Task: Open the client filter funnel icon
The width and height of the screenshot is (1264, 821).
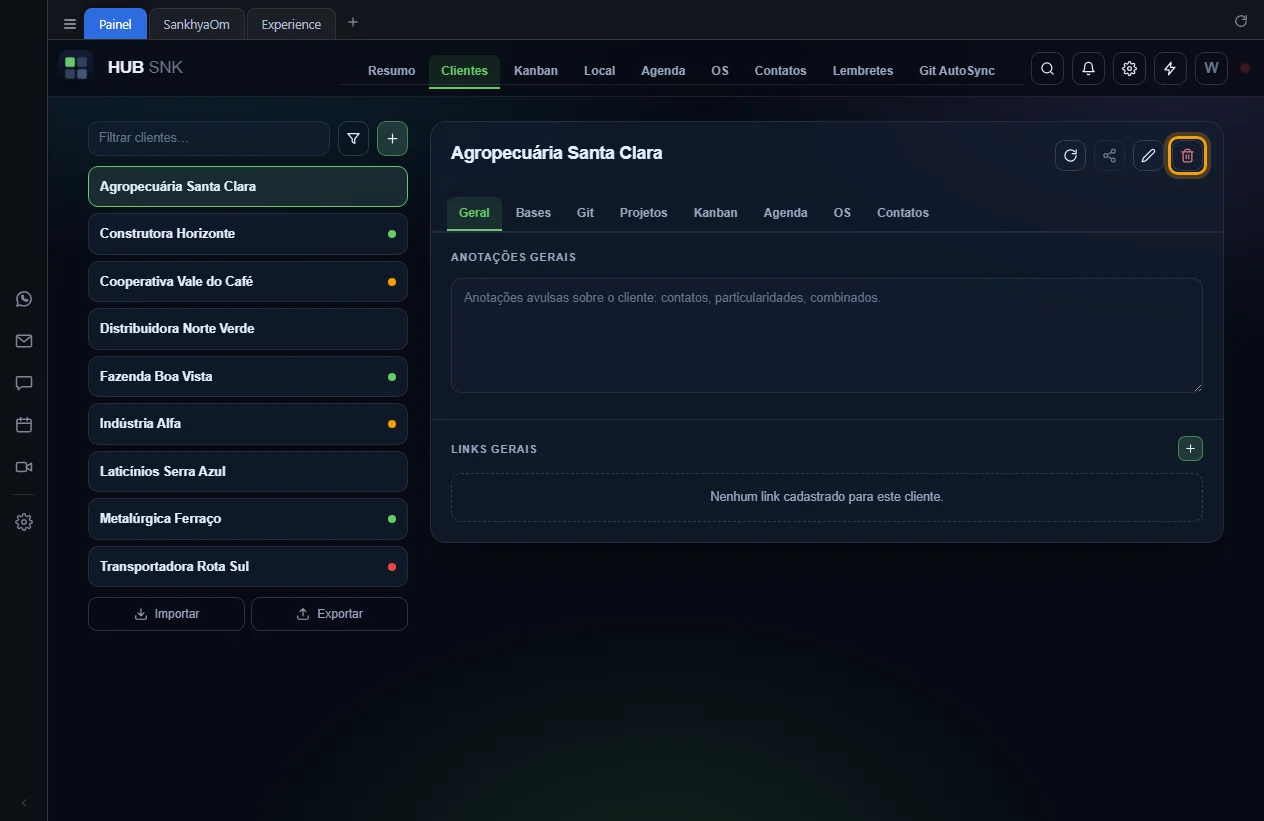Action: (x=353, y=139)
